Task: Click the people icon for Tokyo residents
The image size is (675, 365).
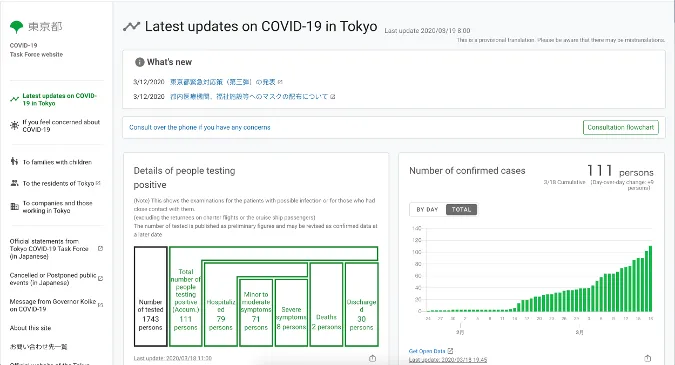Action: click(x=14, y=183)
